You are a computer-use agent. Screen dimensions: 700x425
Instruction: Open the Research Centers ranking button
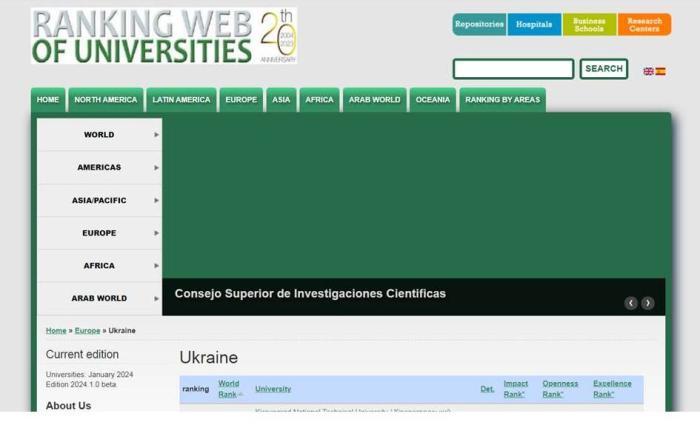(x=644, y=24)
